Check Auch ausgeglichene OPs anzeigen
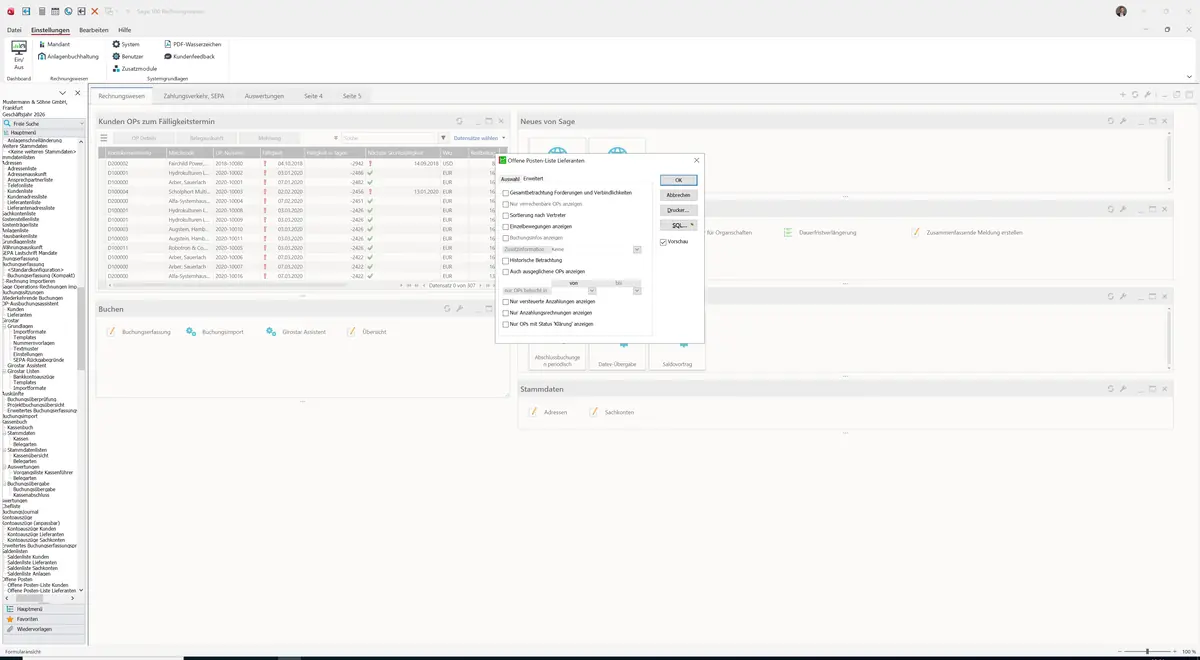This screenshot has width=1200, height=660. pyautogui.click(x=506, y=272)
